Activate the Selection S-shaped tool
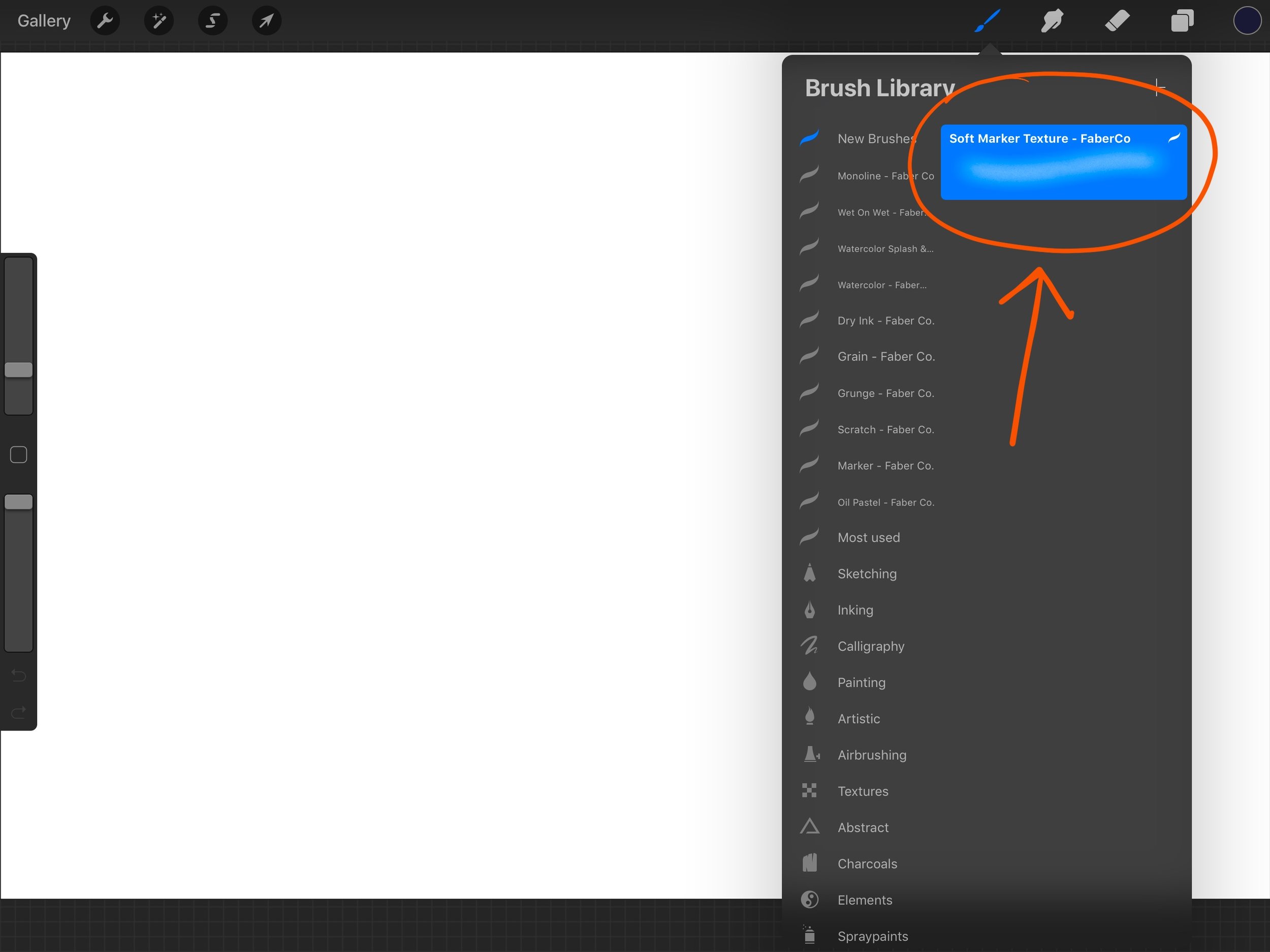Image resolution: width=1270 pixels, height=952 pixels. [x=212, y=21]
